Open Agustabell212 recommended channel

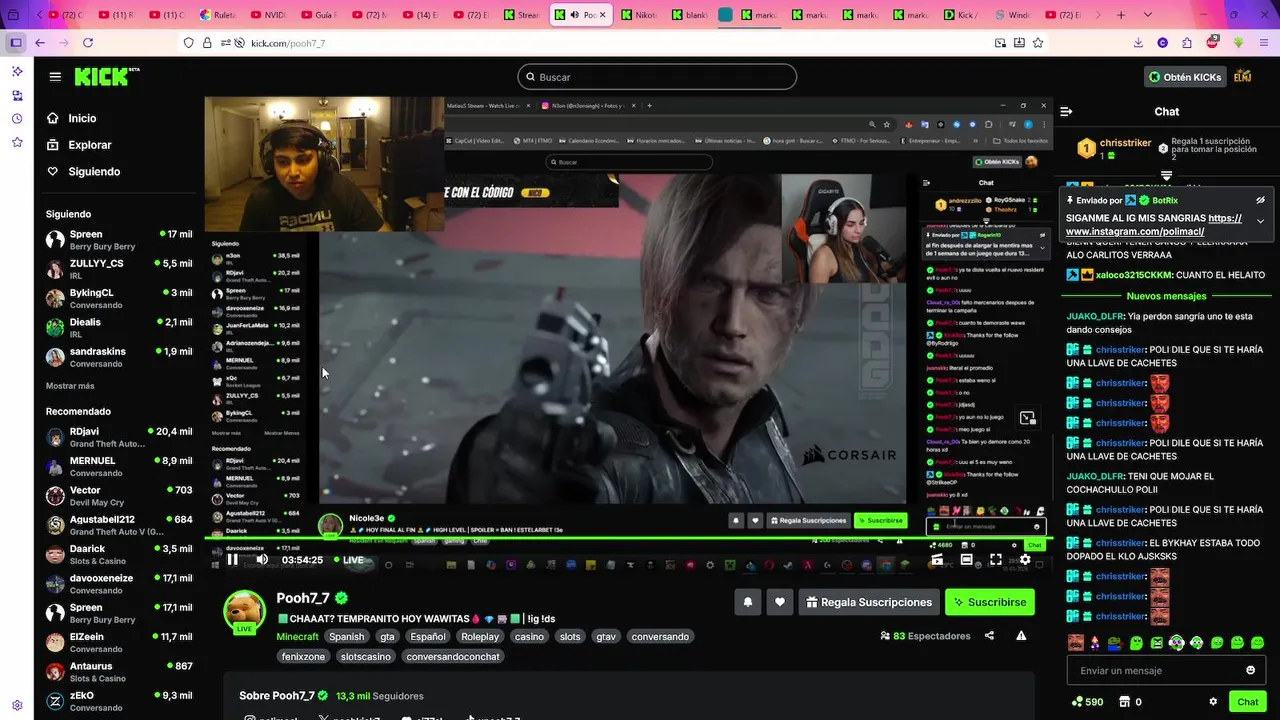(118, 525)
